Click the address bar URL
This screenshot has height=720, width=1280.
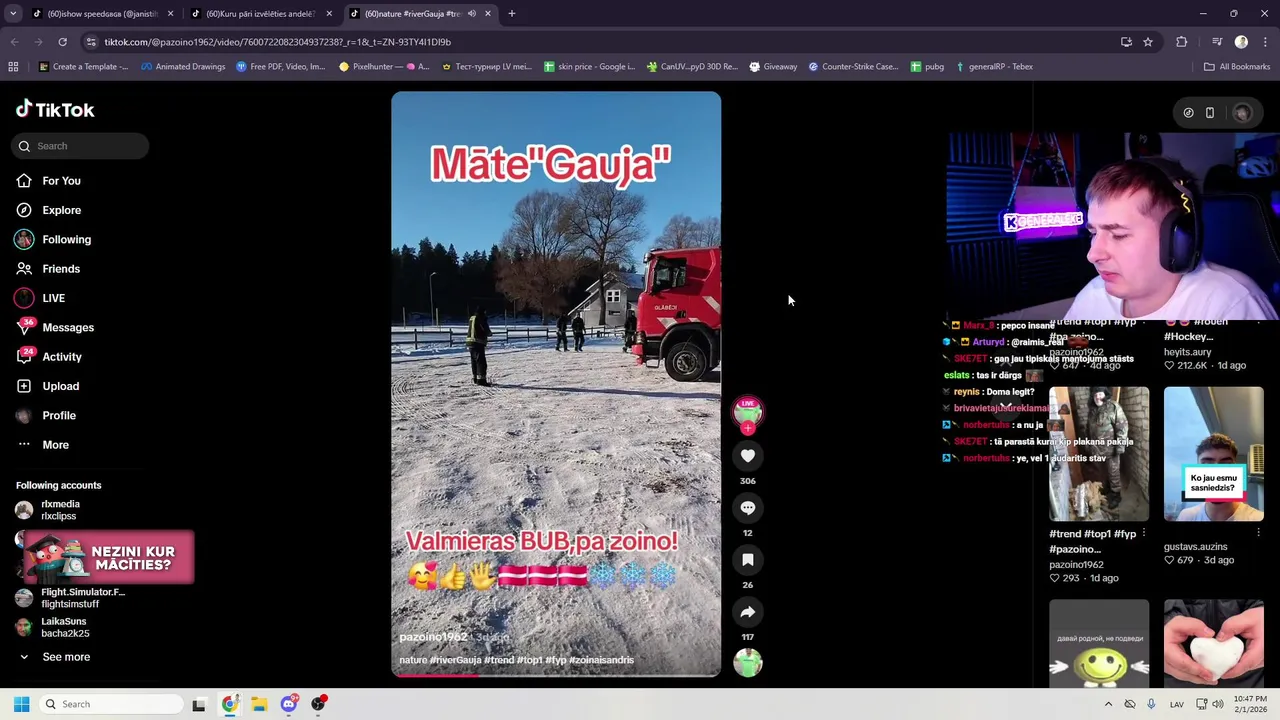278,42
